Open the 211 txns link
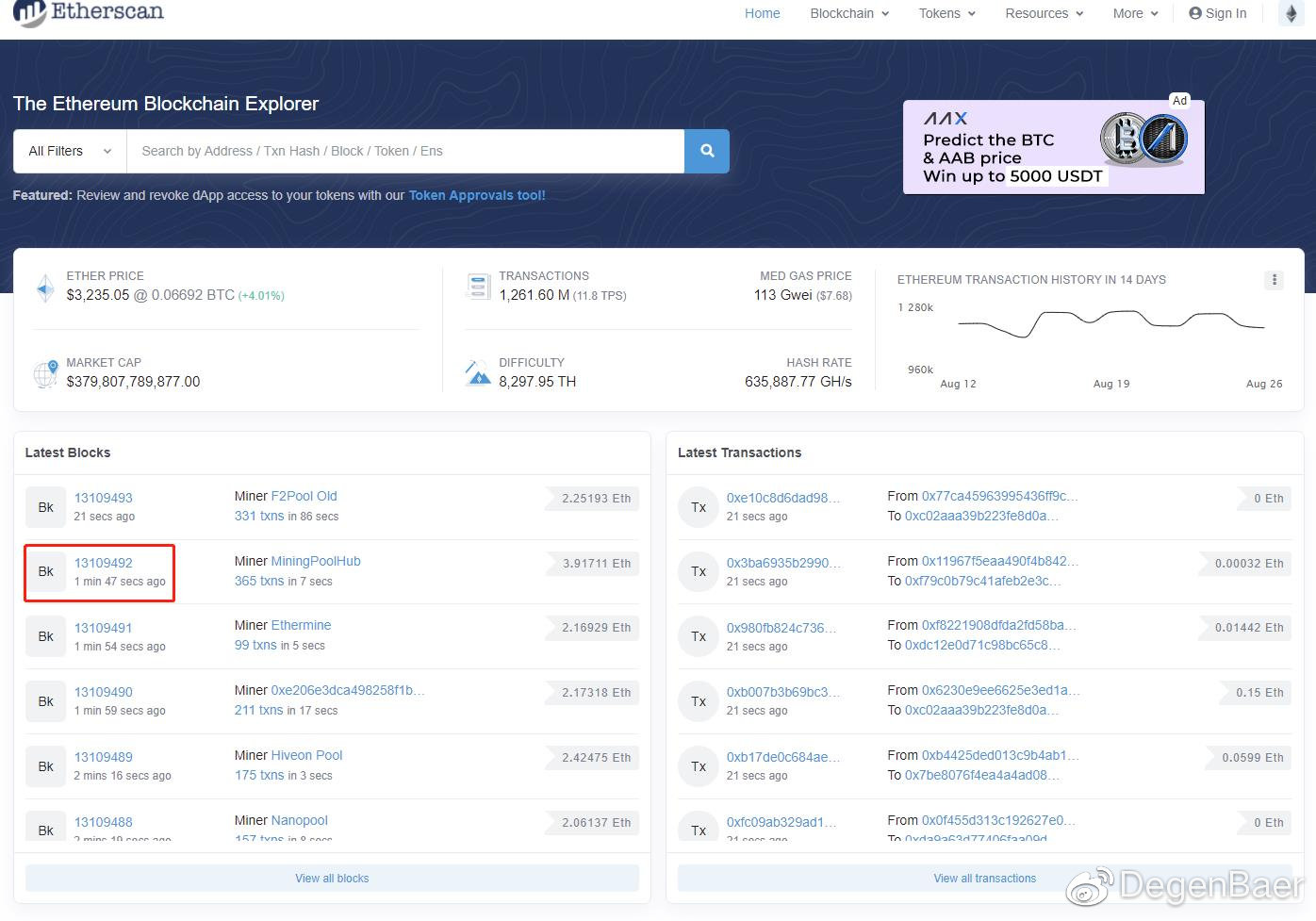 (x=258, y=710)
